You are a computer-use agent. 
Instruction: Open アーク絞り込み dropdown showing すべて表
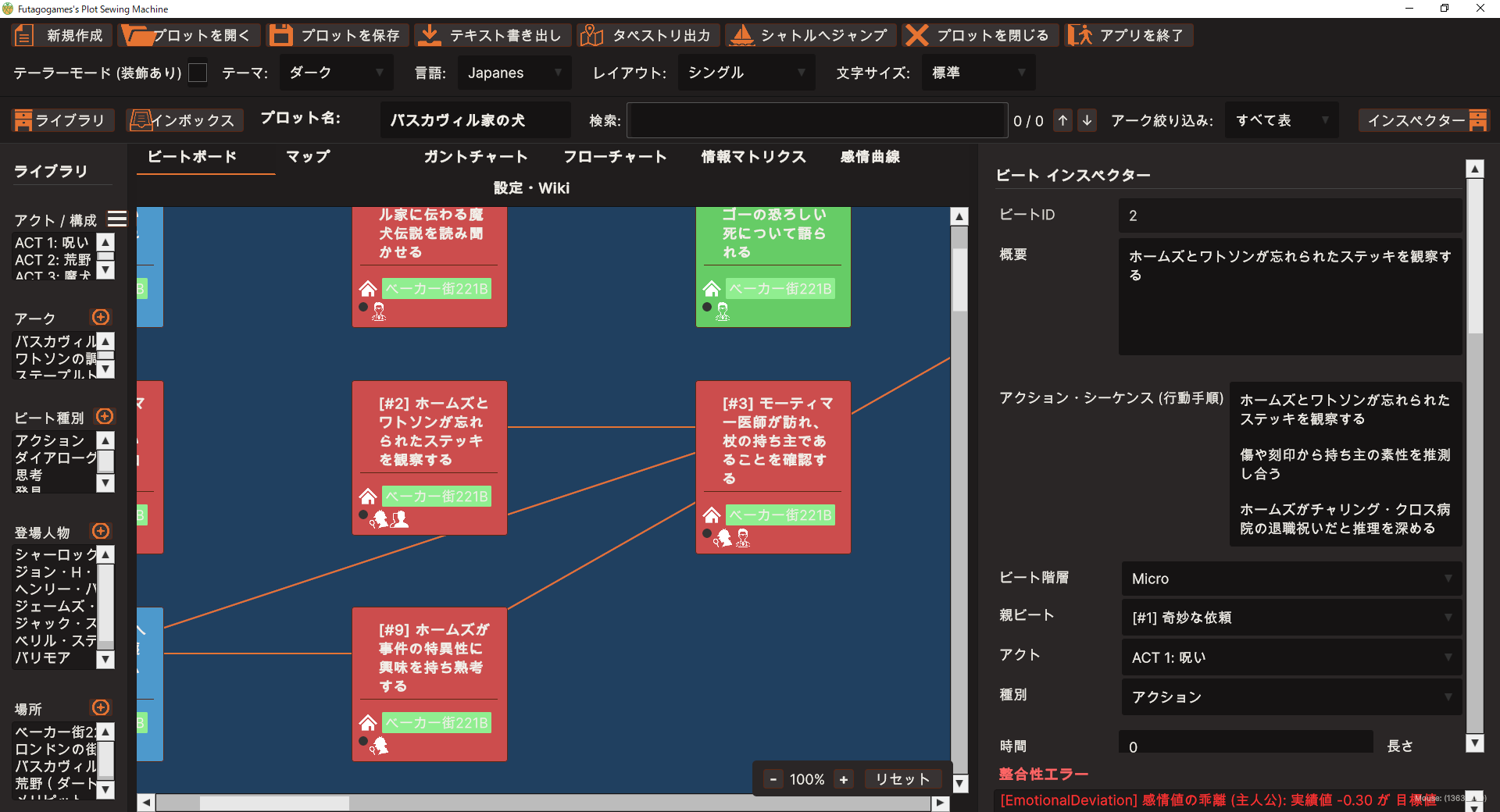coord(1282,120)
